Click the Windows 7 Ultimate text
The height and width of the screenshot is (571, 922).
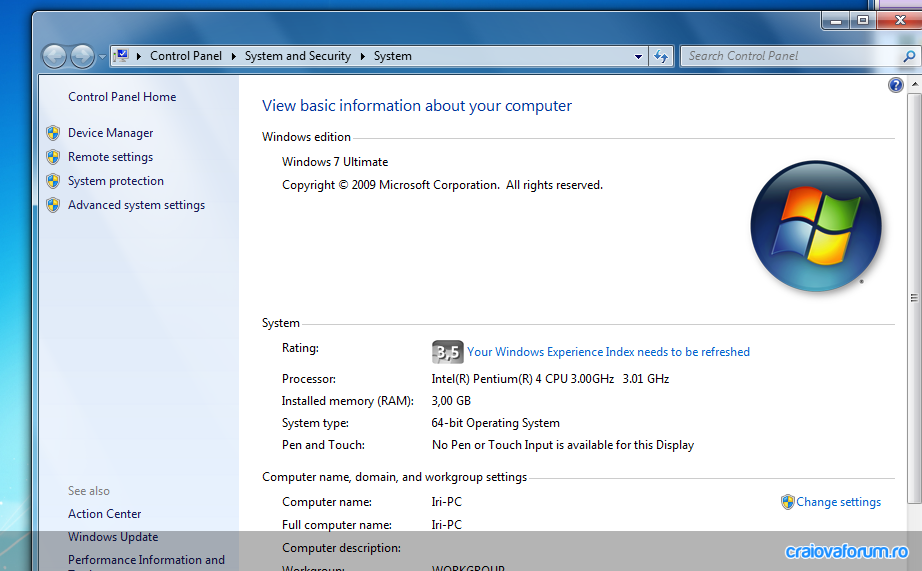click(335, 162)
